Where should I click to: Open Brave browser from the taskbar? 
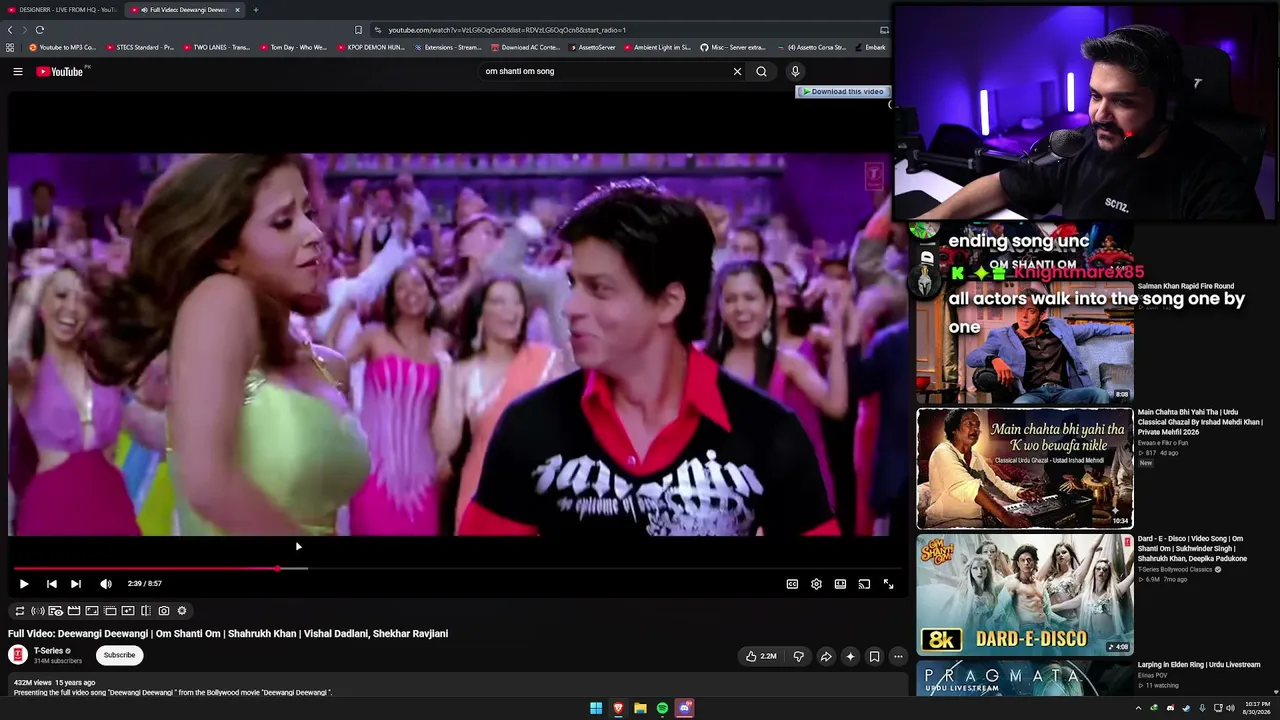(x=618, y=708)
